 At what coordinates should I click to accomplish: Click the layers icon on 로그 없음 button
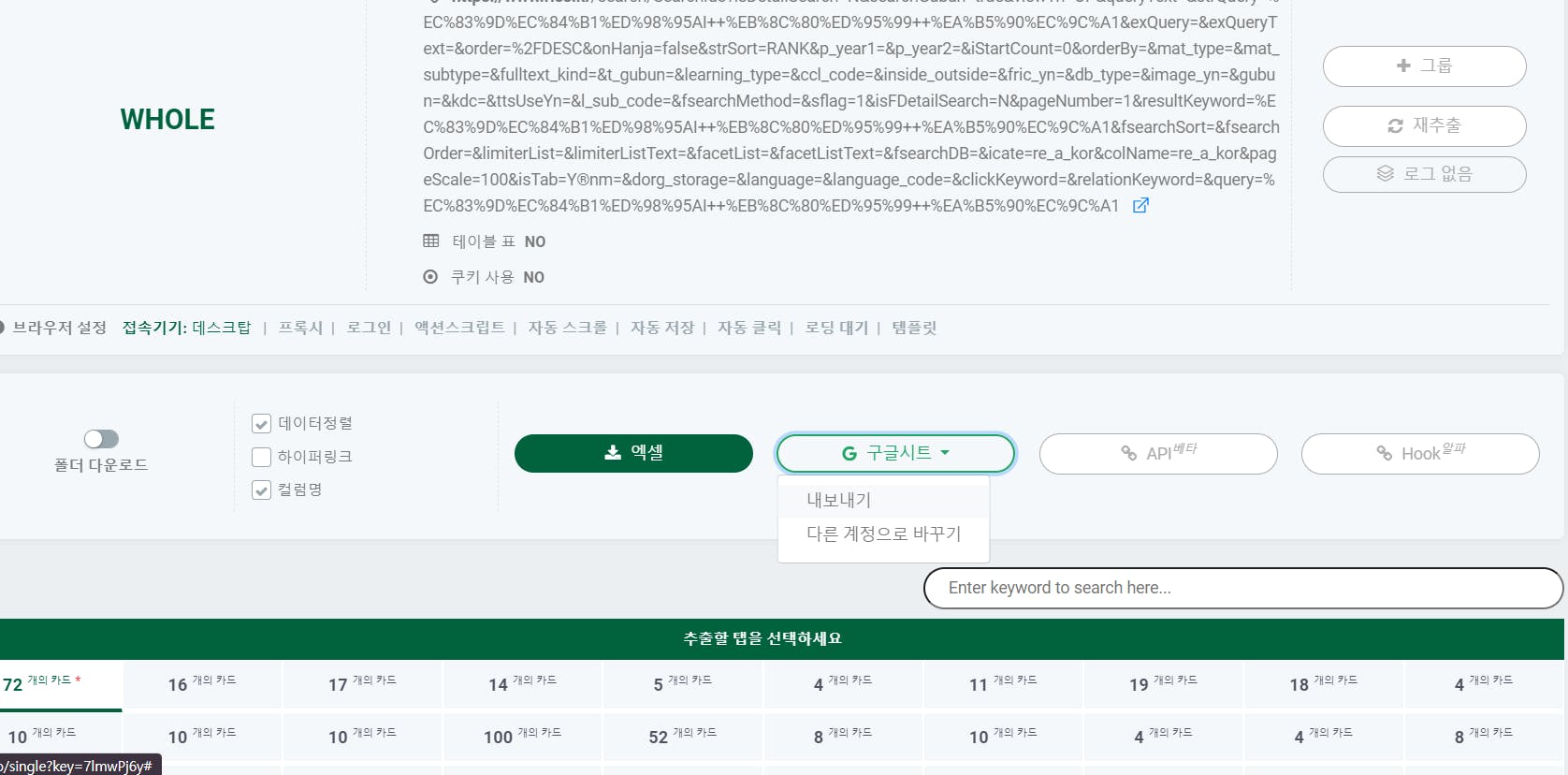click(x=1385, y=174)
